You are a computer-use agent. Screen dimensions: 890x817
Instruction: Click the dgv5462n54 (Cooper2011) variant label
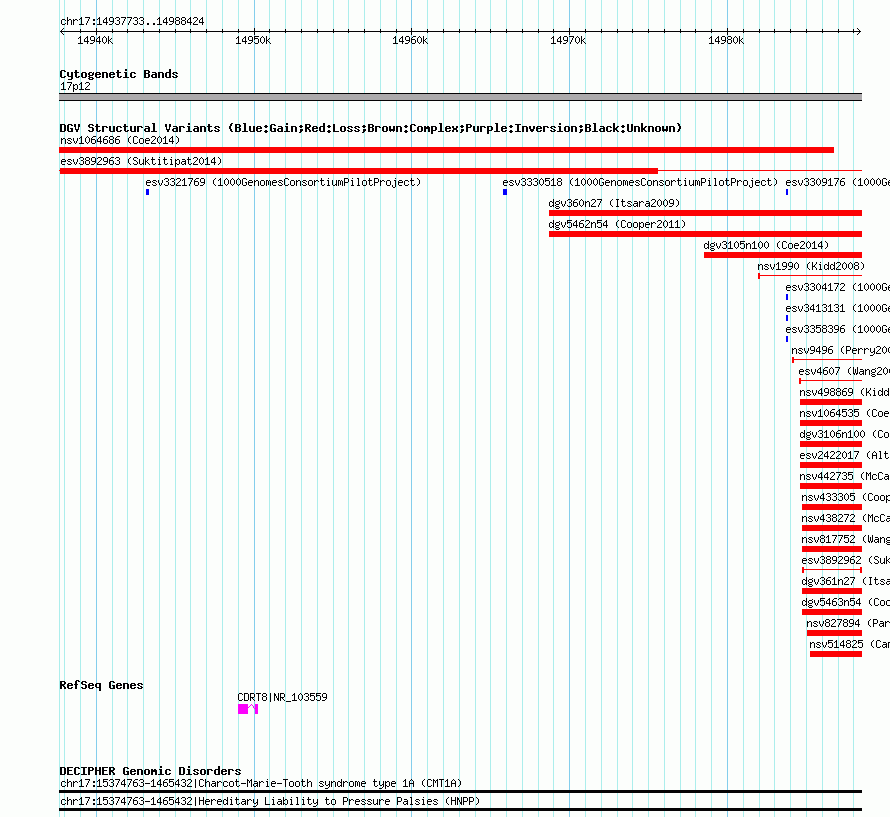(x=617, y=224)
